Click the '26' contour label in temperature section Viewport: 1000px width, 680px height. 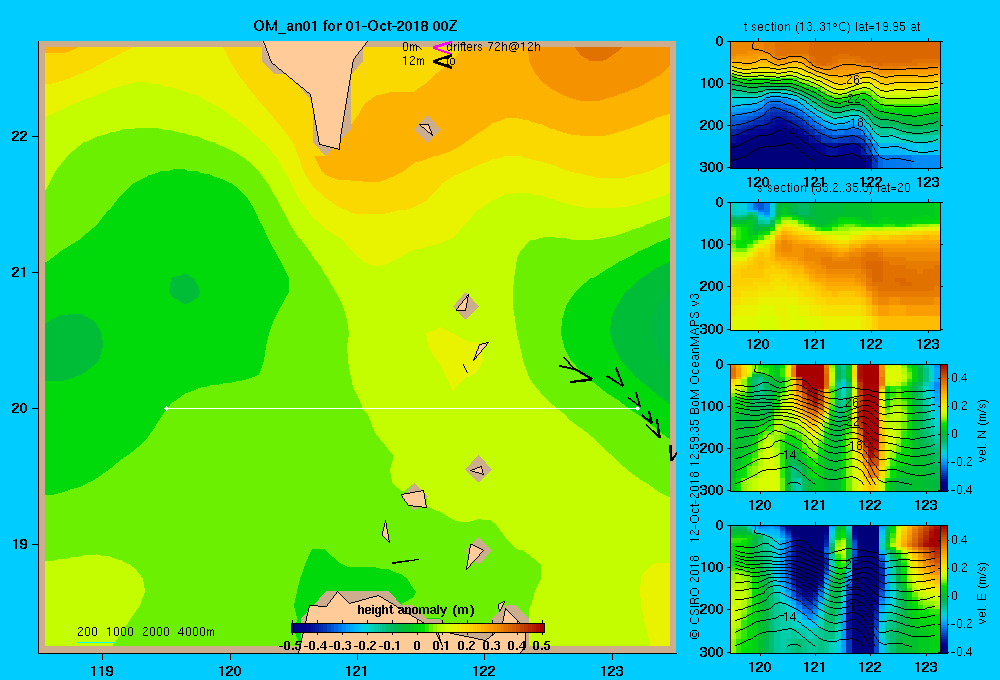coord(853,80)
